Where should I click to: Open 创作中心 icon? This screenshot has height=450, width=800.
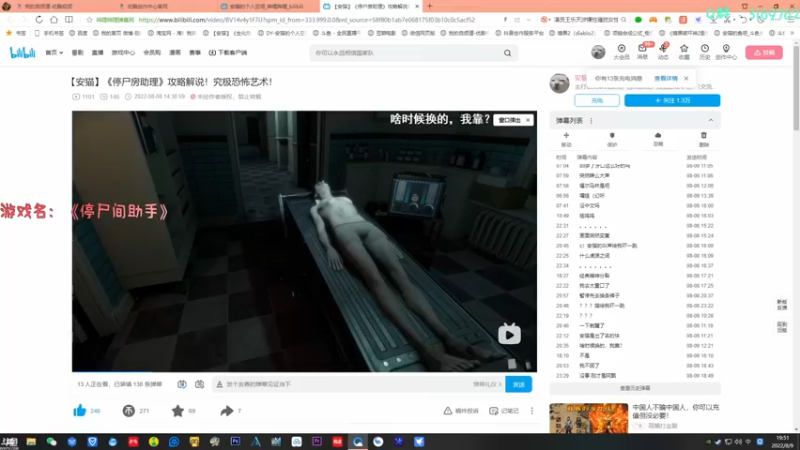pyautogui.click(x=726, y=52)
